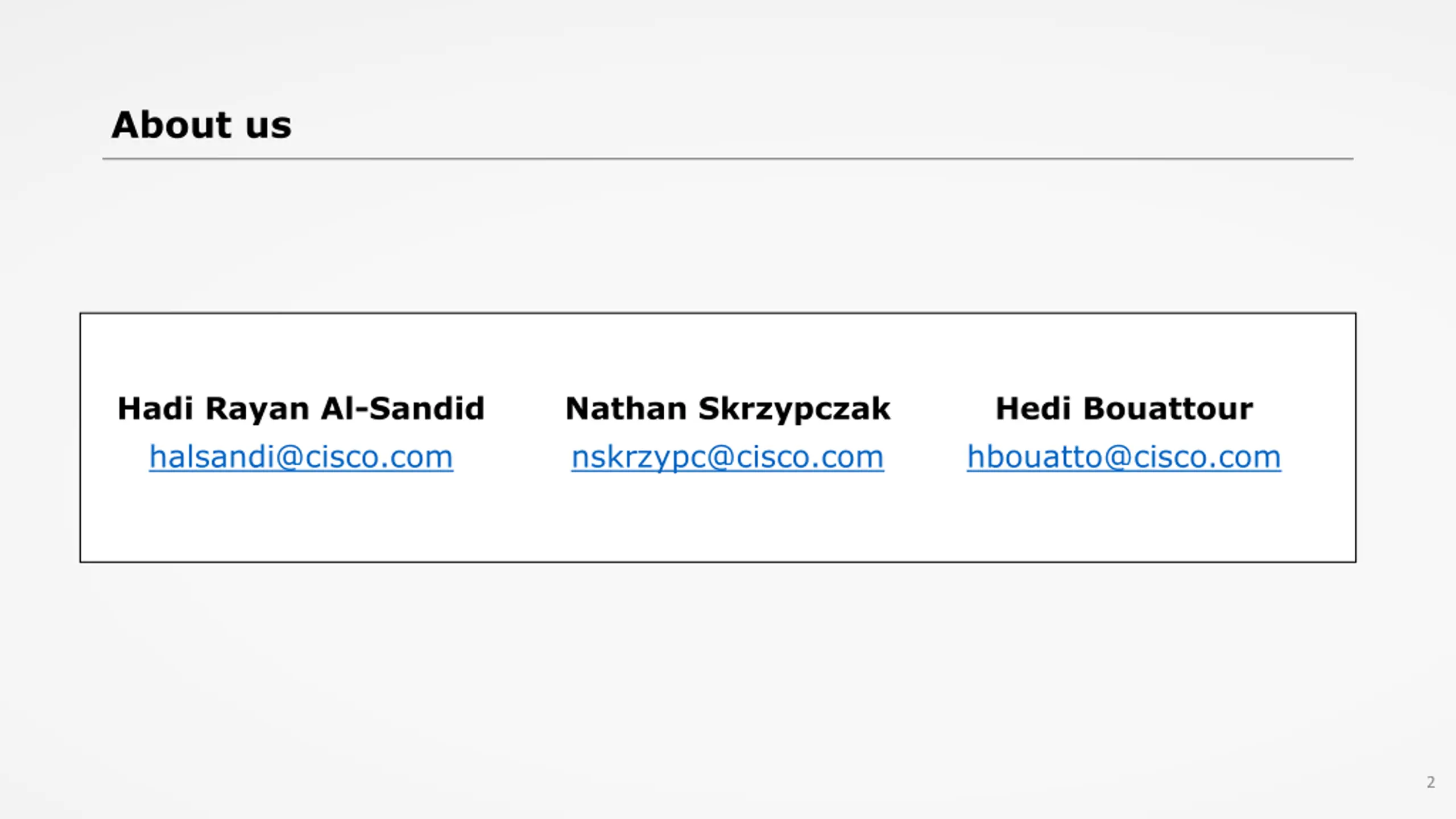Select the divider line under the title
This screenshot has height=819, width=1456.
pos(727,159)
